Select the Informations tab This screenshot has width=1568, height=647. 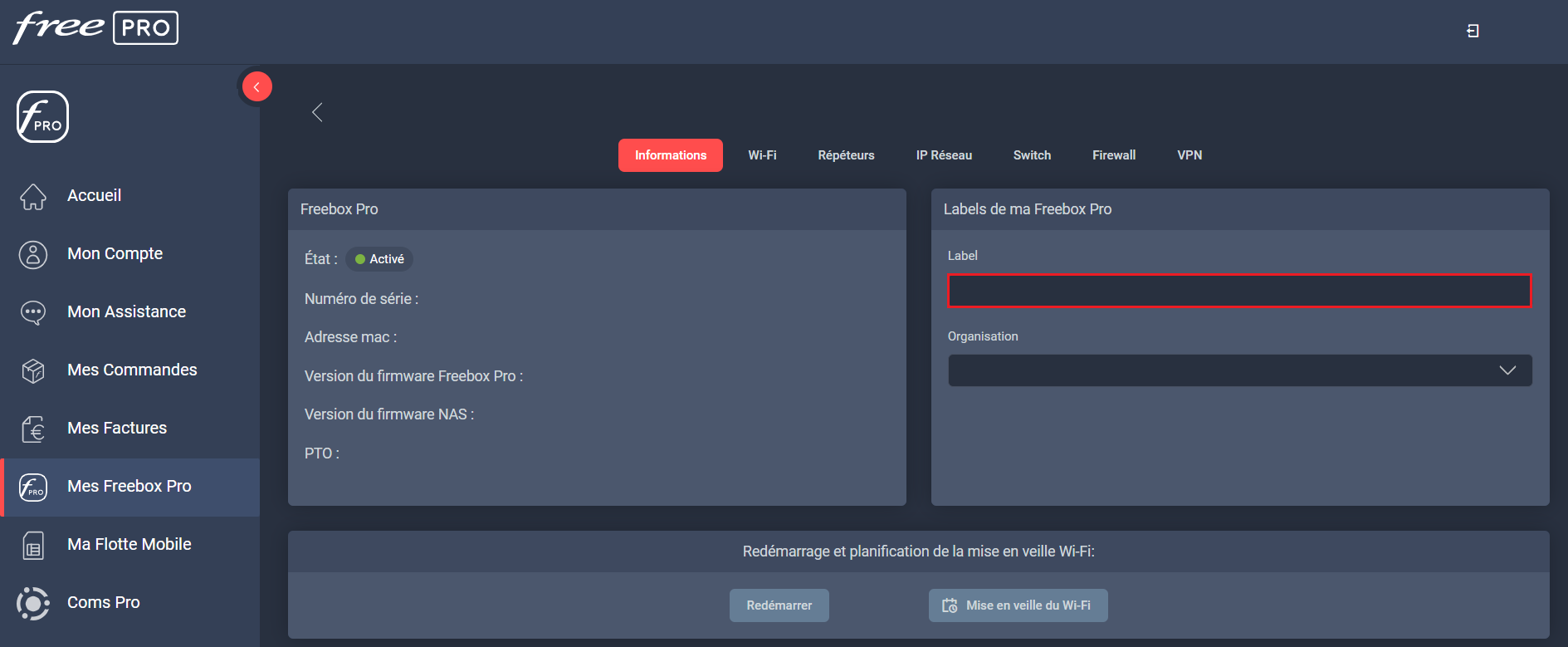671,155
